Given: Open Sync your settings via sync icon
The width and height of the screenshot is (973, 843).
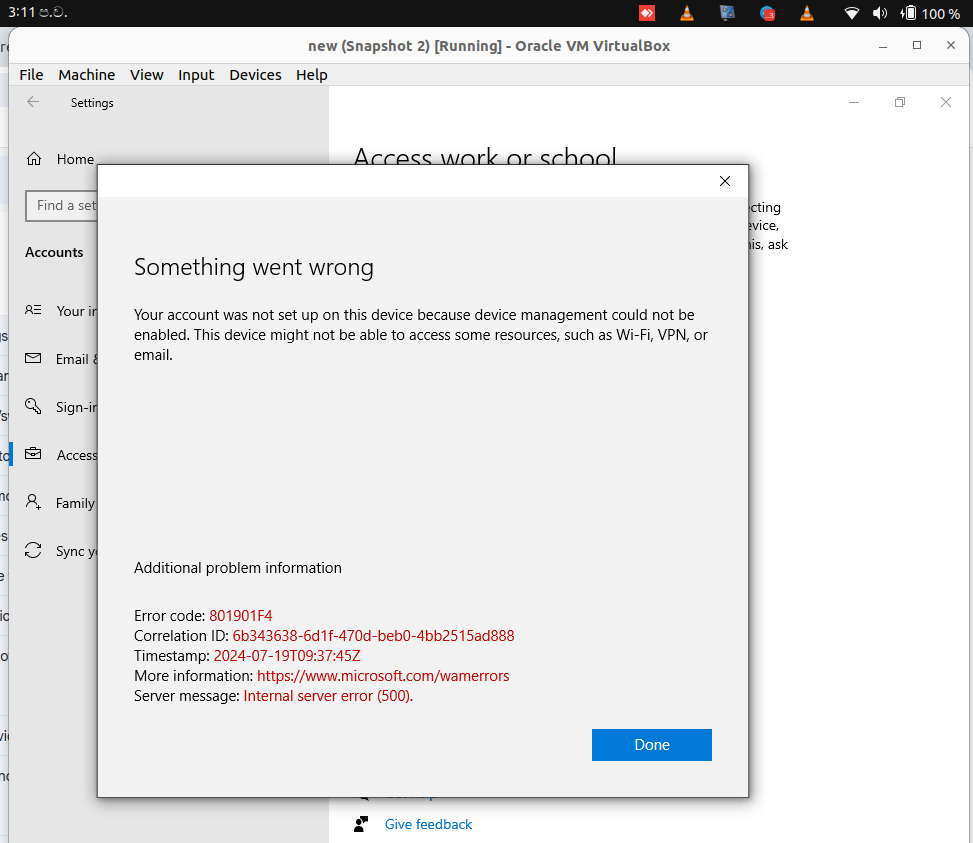Looking at the screenshot, I should [x=34, y=551].
